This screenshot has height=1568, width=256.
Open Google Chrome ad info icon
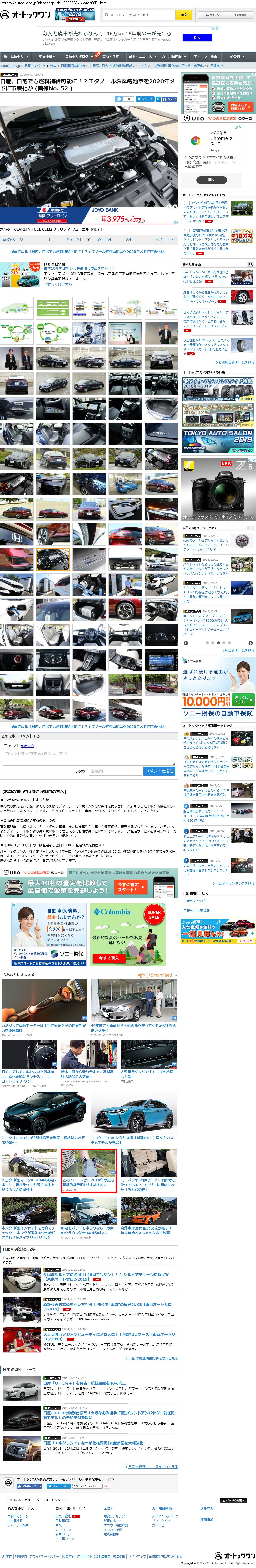236,127
